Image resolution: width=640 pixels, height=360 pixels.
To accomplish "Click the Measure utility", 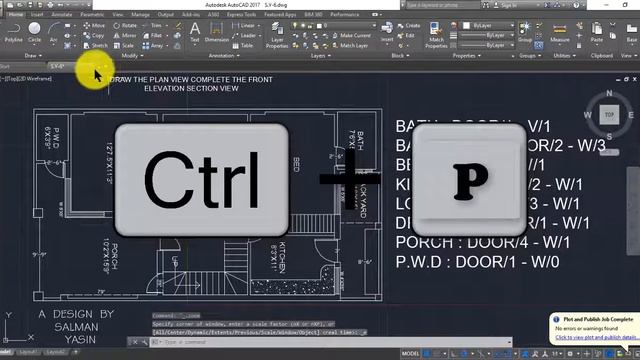I will tap(560, 33).
